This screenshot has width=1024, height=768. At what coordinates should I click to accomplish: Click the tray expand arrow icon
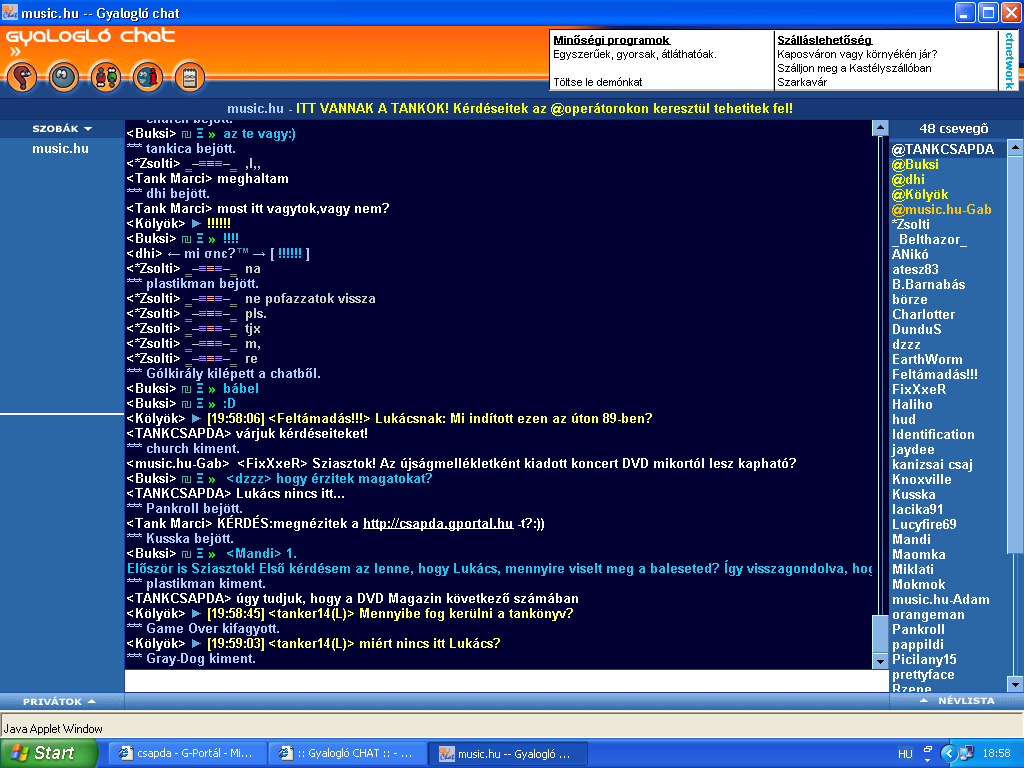pos(948,754)
